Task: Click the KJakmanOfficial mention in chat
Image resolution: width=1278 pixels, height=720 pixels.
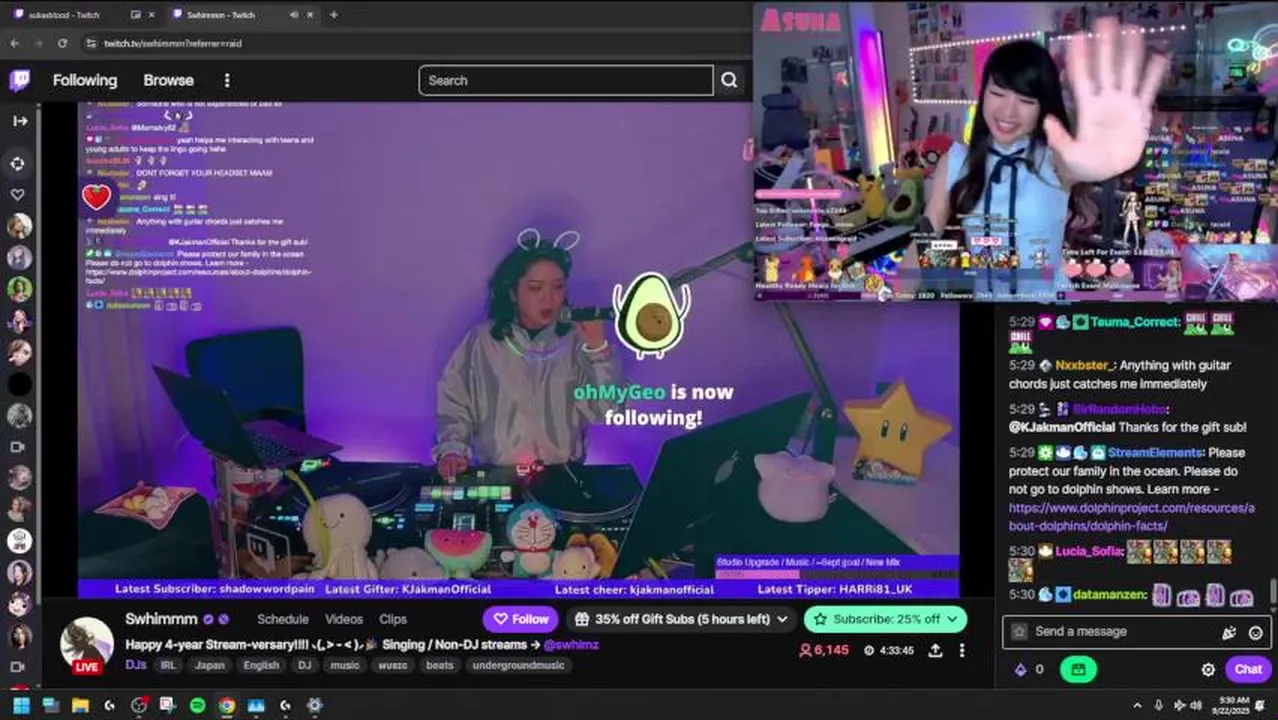Action: click(1061, 427)
